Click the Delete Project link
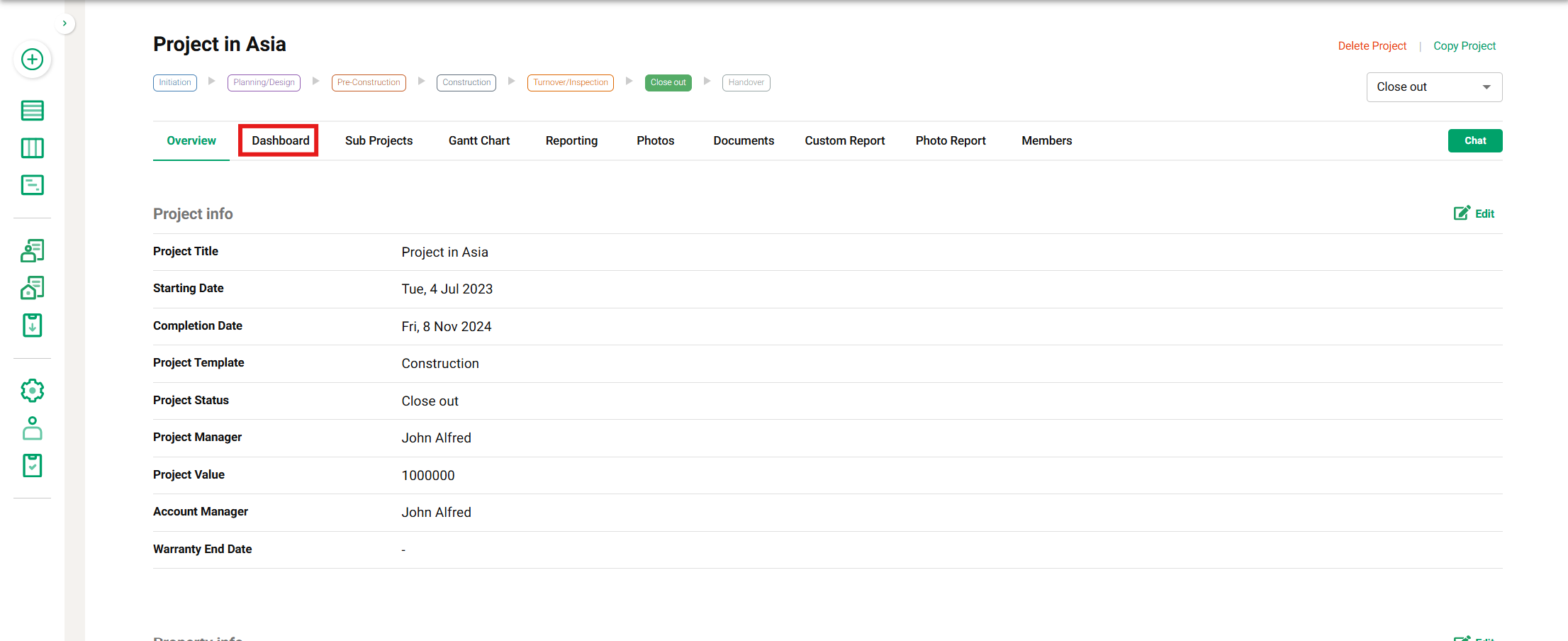 click(1372, 46)
